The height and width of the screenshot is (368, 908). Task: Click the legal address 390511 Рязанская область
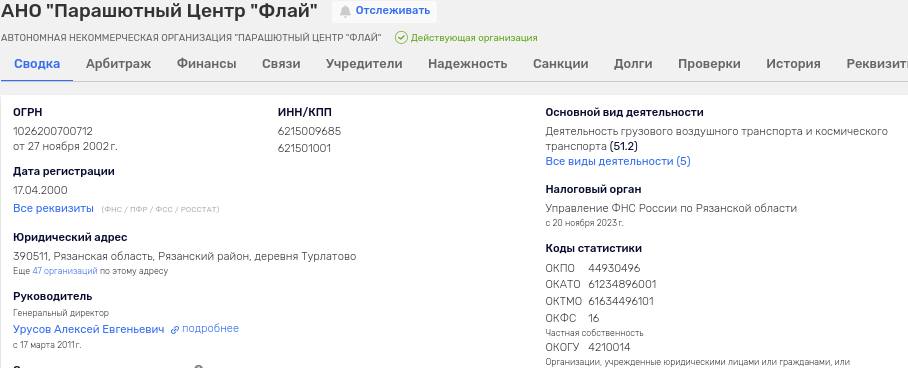(x=184, y=256)
